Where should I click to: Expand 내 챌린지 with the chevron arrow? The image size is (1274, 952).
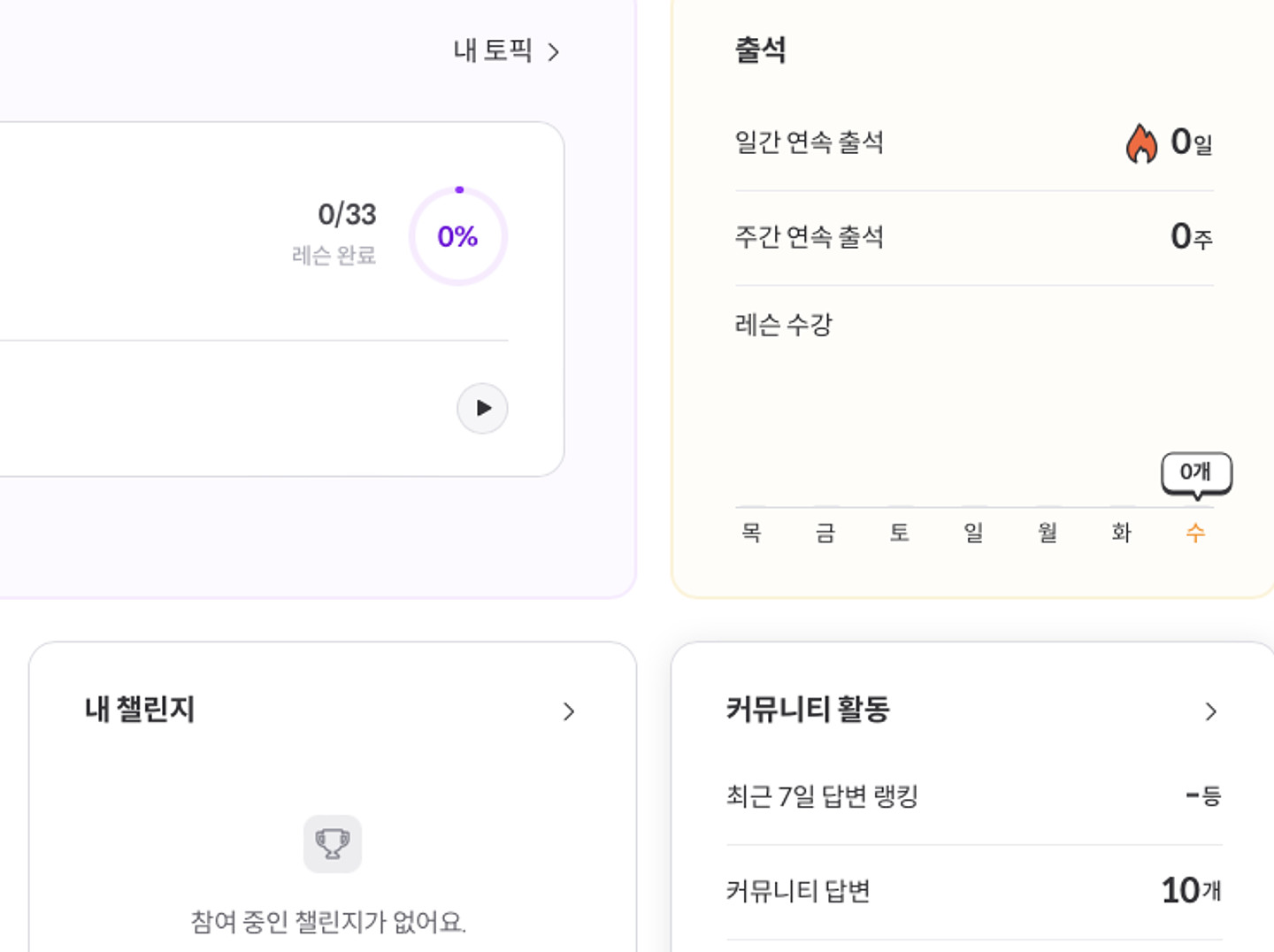click(569, 711)
